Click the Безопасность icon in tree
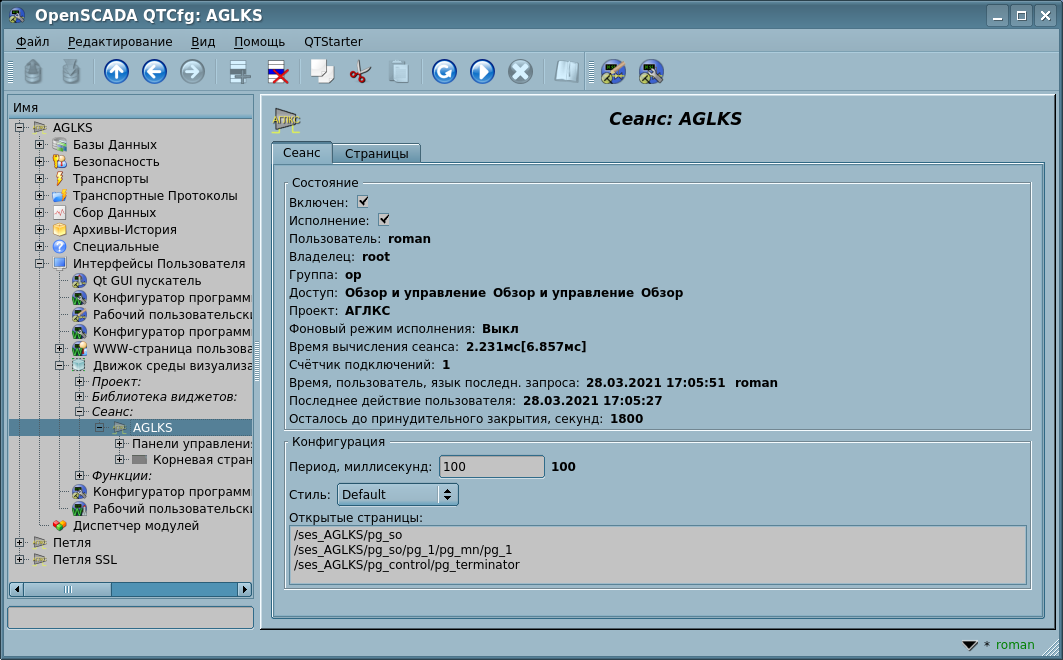 tap(60, 161)
